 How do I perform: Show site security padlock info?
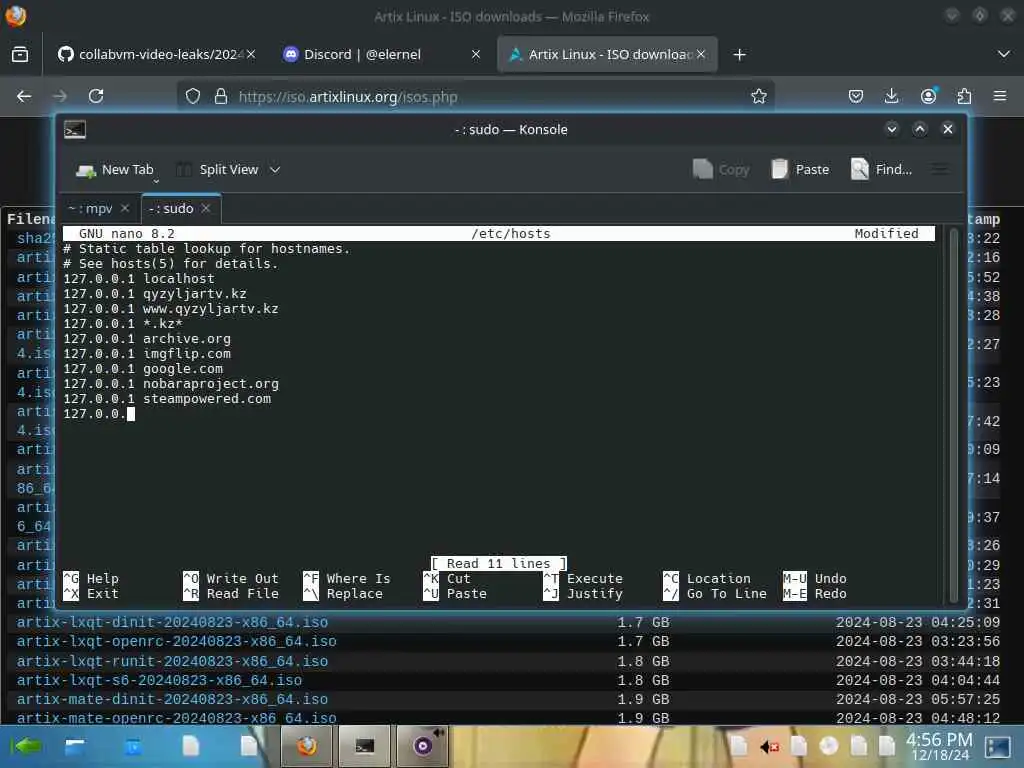click(x=221, y=97)
